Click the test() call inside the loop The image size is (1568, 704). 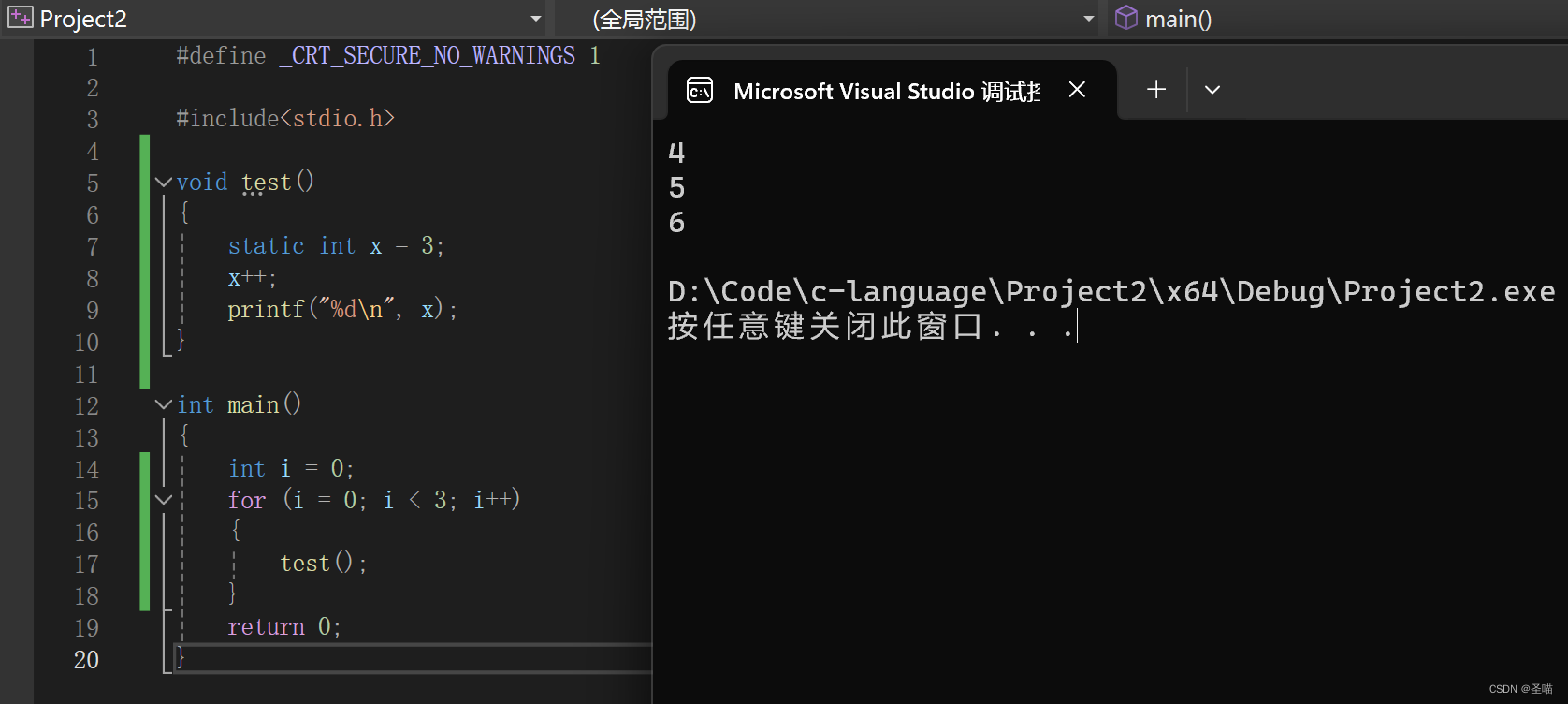[324, 564]
